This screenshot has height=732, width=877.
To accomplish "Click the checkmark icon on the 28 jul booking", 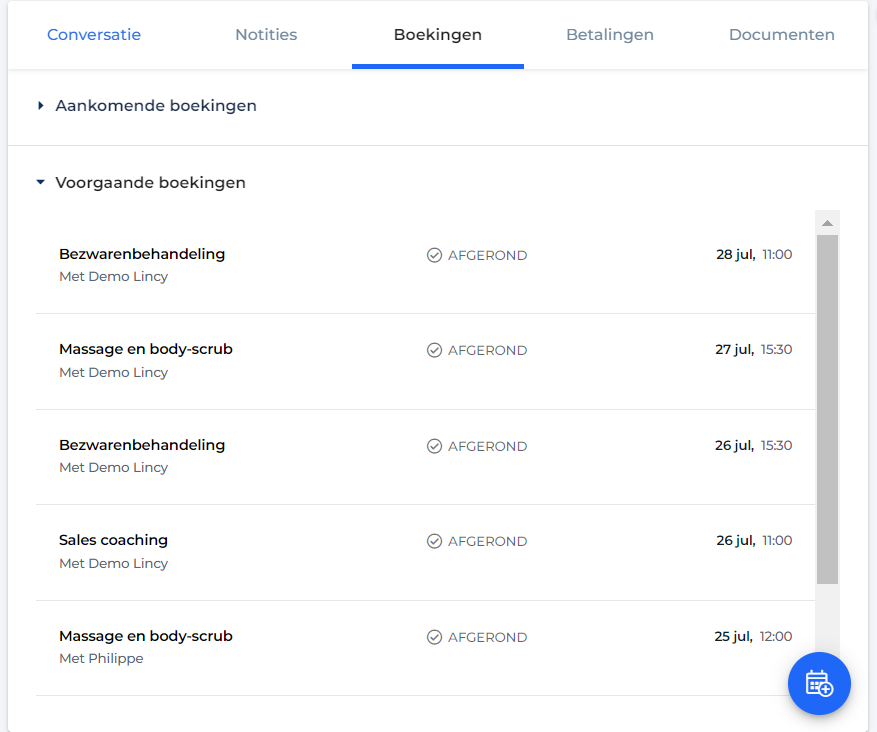I will point(435,255).
